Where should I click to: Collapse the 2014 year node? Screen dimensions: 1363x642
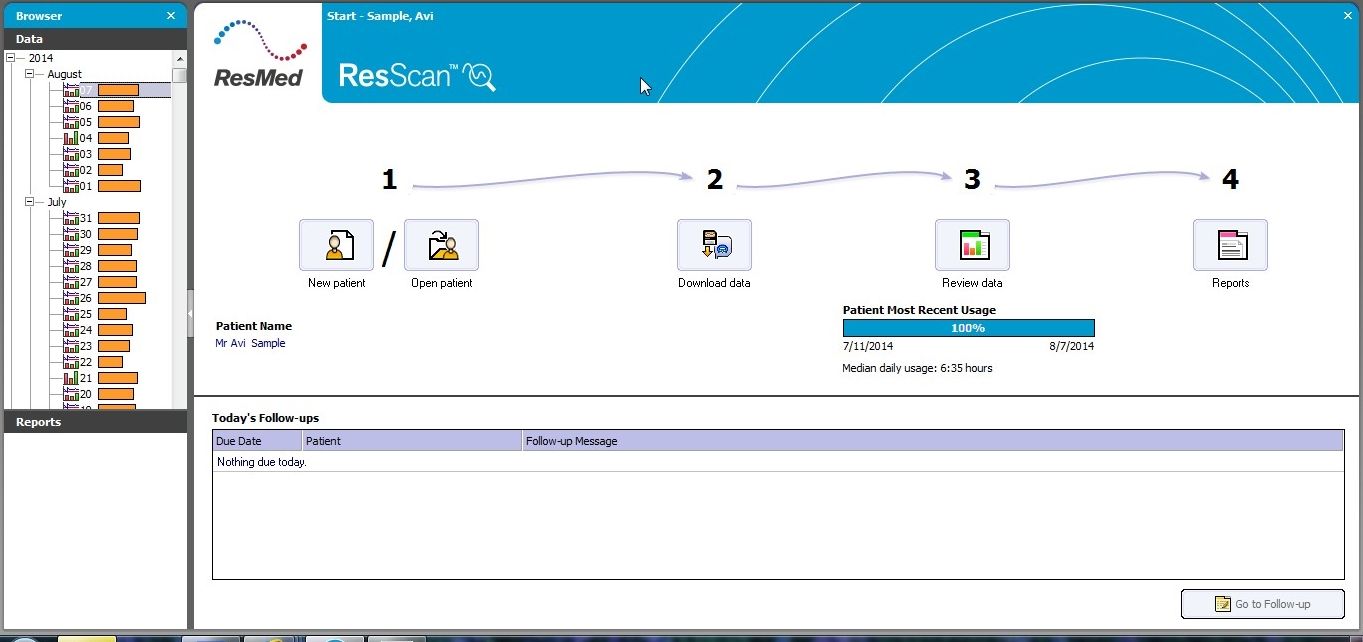point(11,58)
